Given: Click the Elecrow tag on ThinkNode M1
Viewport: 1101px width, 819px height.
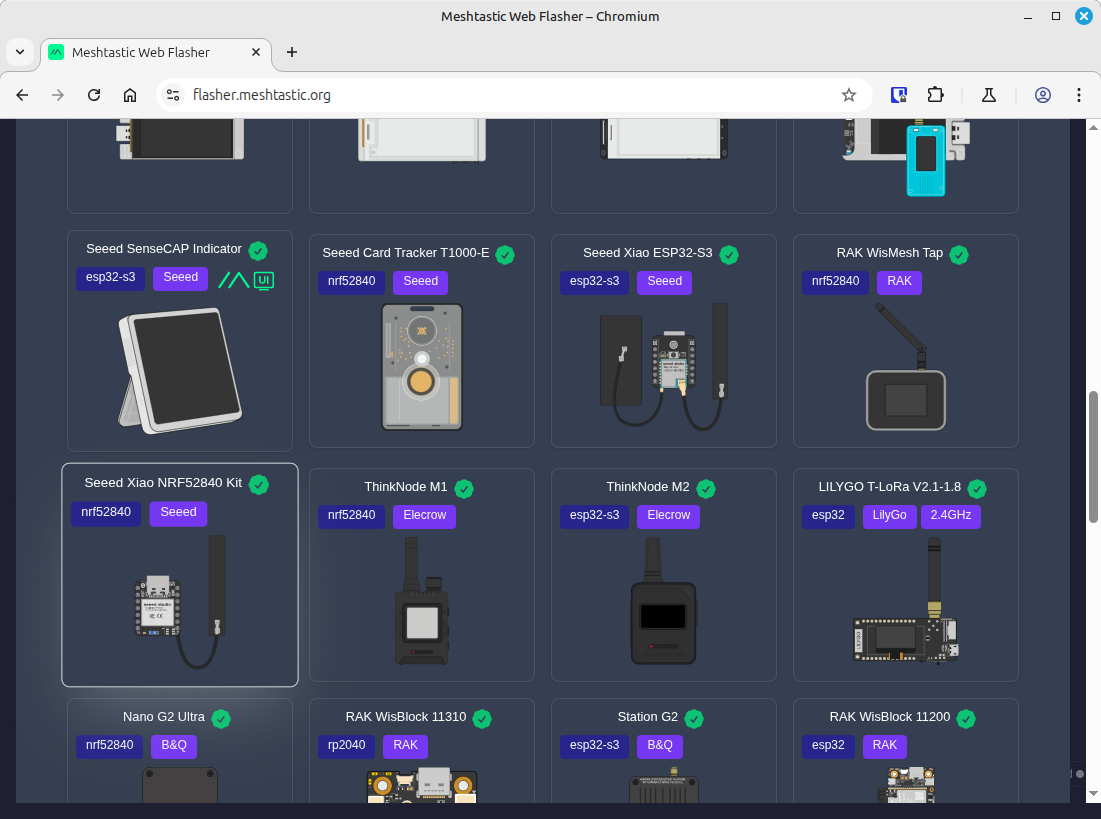Looking at the screenshot, I should pyautogui.click(x=424, y=516).
